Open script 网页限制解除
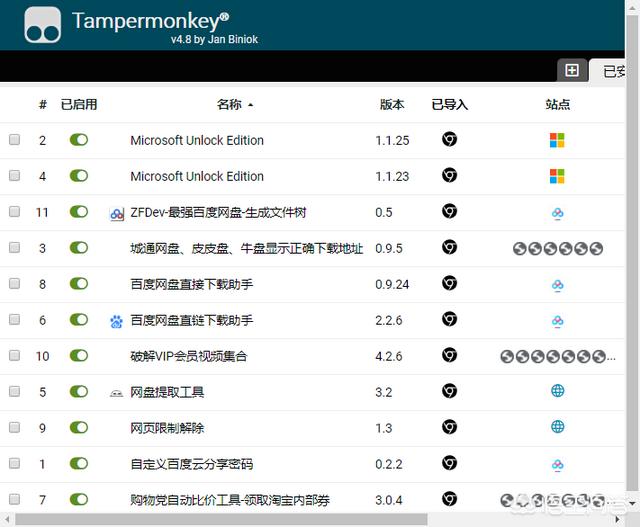The width and height of the screenshot is (640, 527). click(167, 428)
